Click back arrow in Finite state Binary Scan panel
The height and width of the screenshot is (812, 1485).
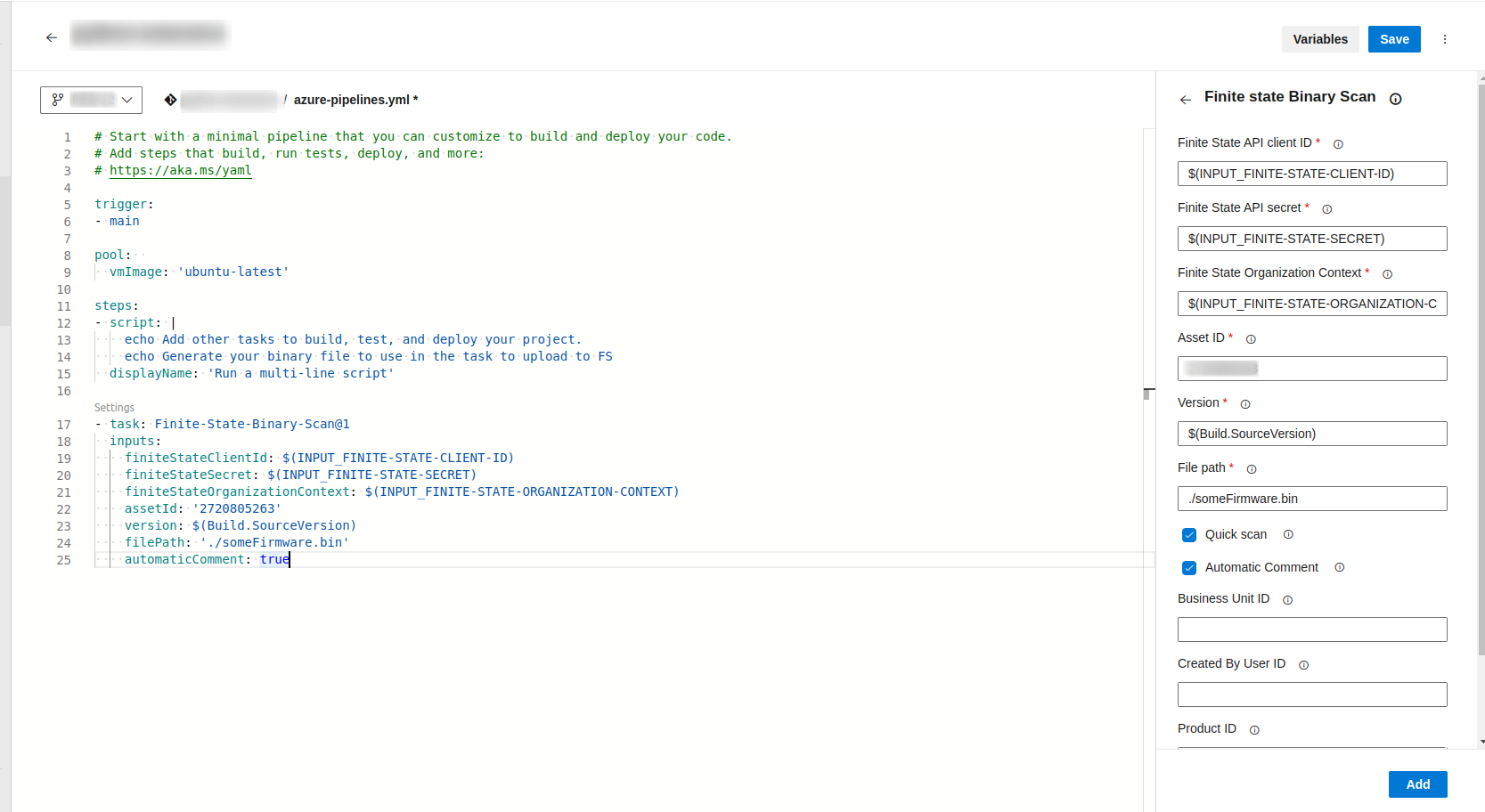[1186, 100]
